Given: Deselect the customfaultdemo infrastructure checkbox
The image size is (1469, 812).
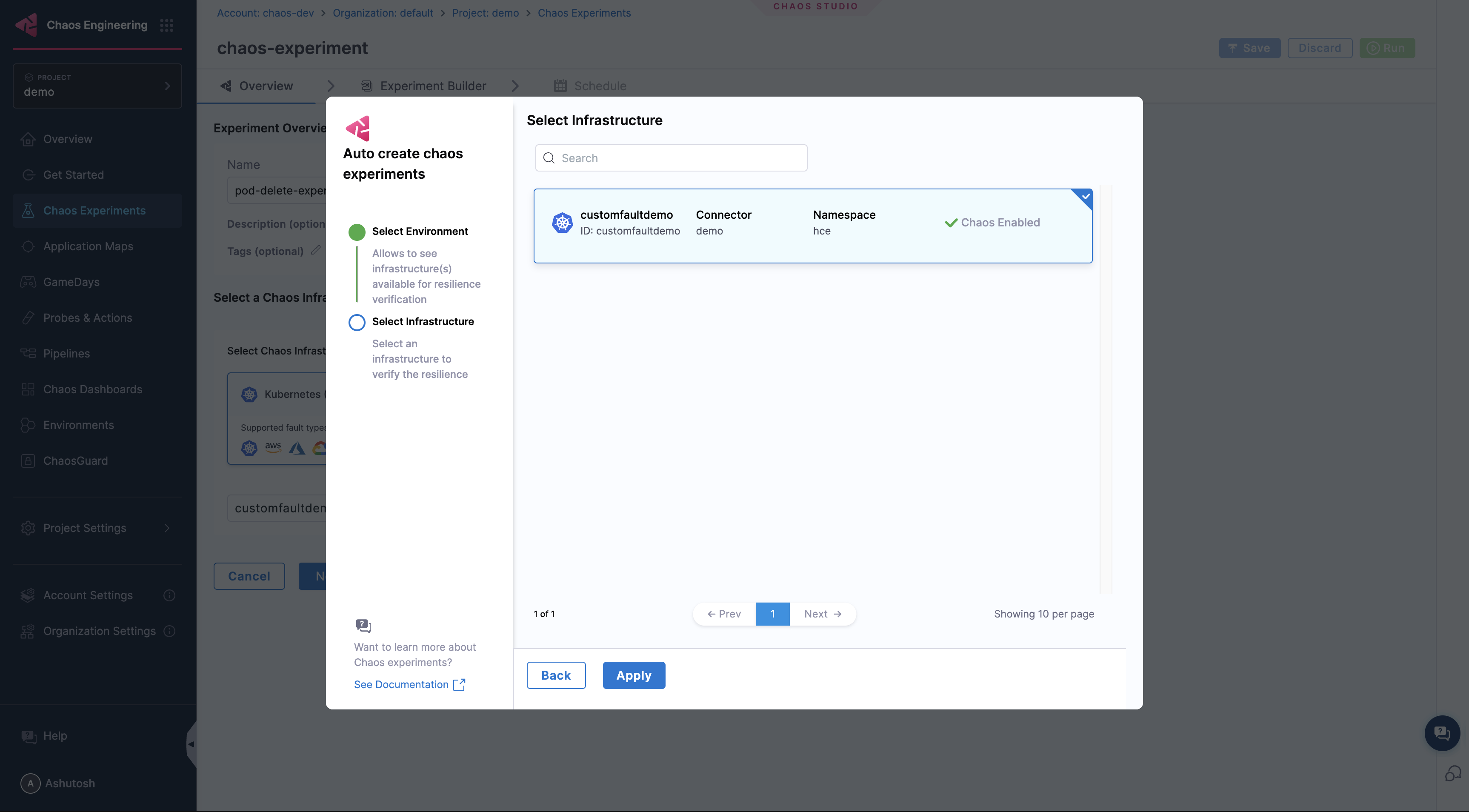Looking at the screenshot, I should pos(1084,198).
